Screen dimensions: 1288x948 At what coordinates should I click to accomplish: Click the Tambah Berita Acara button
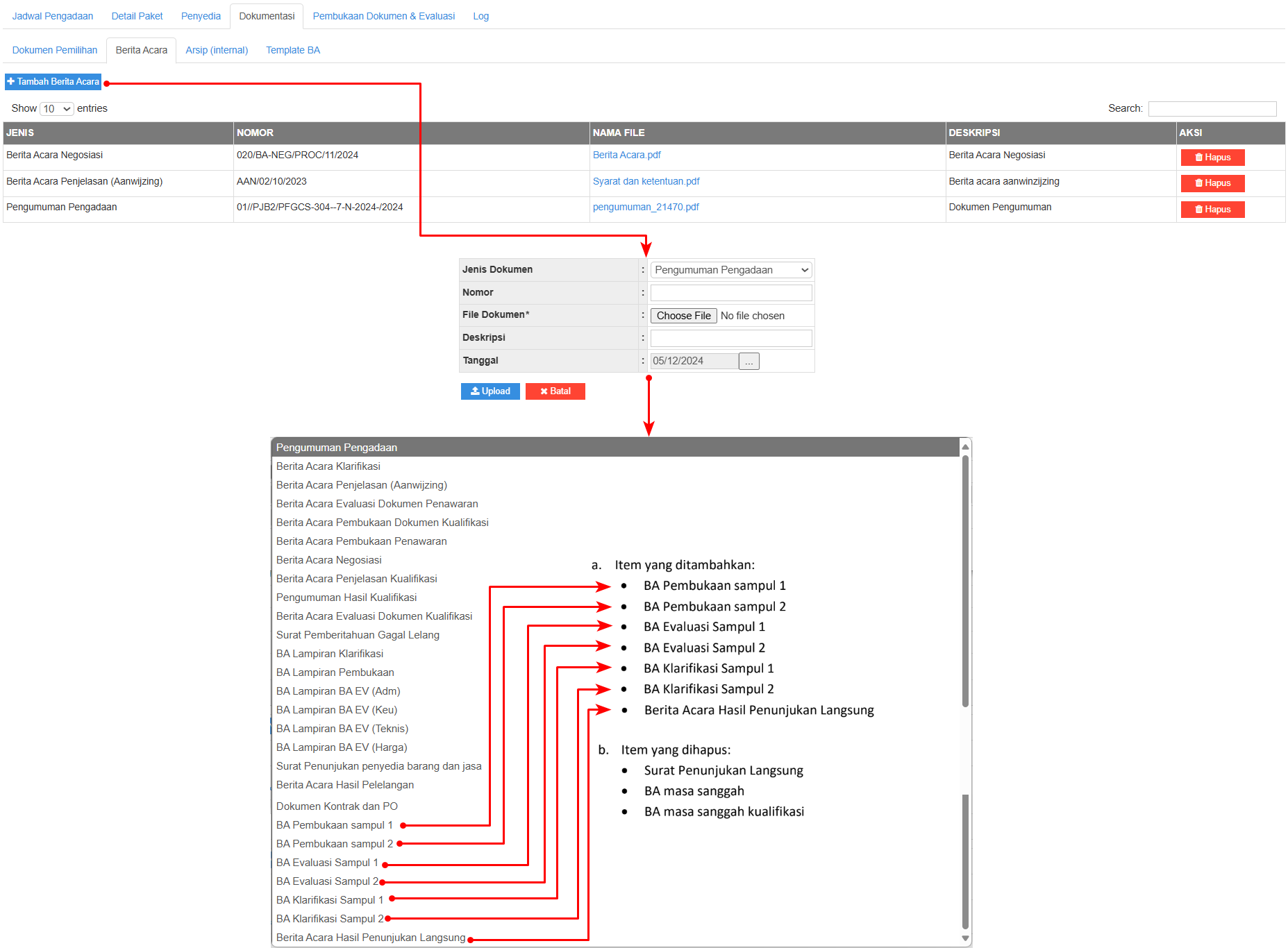pos(53,82)
